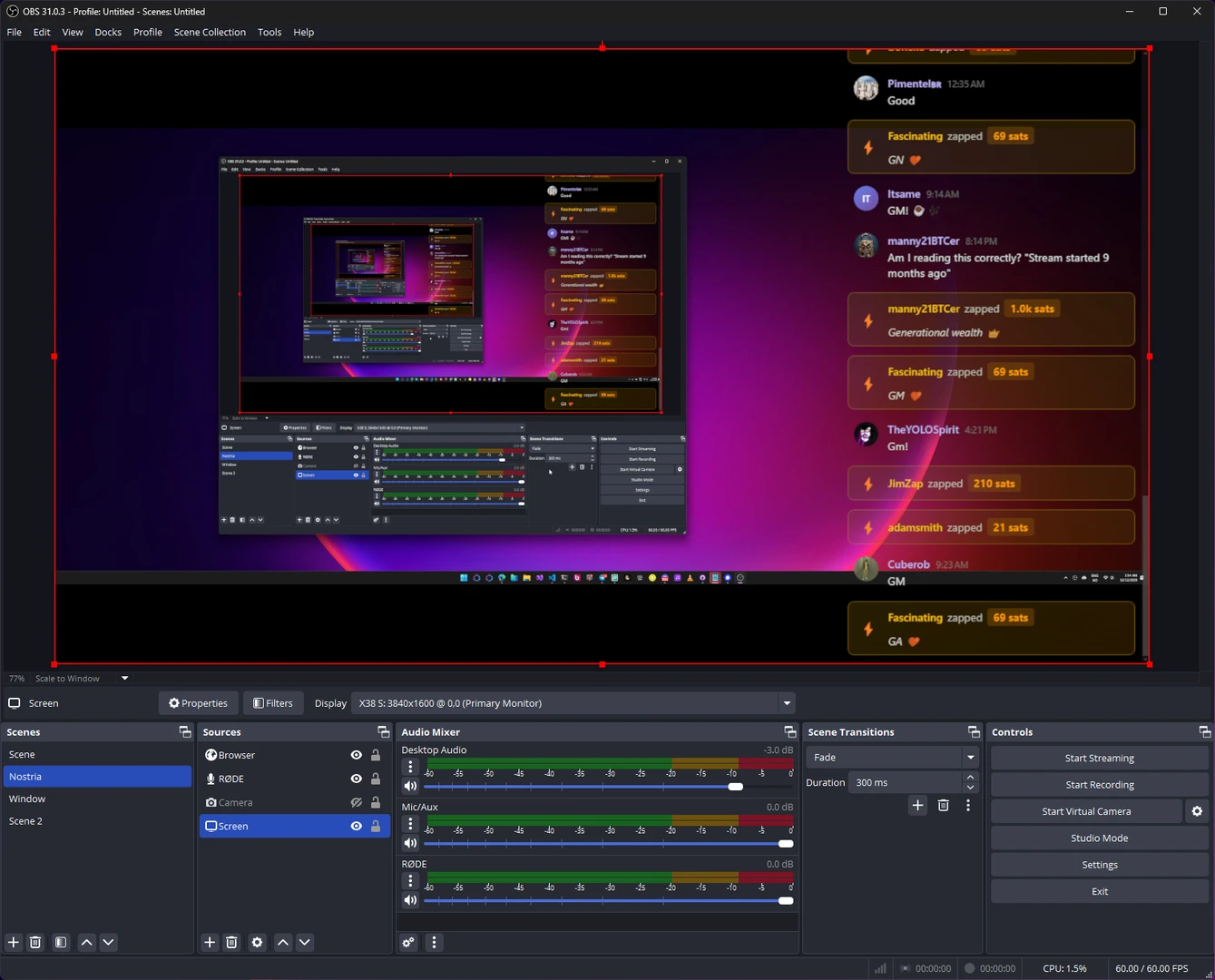Open the Display monitor dropdown
This screenshot has height=980, width=1215.
click(x=787, y=703)
